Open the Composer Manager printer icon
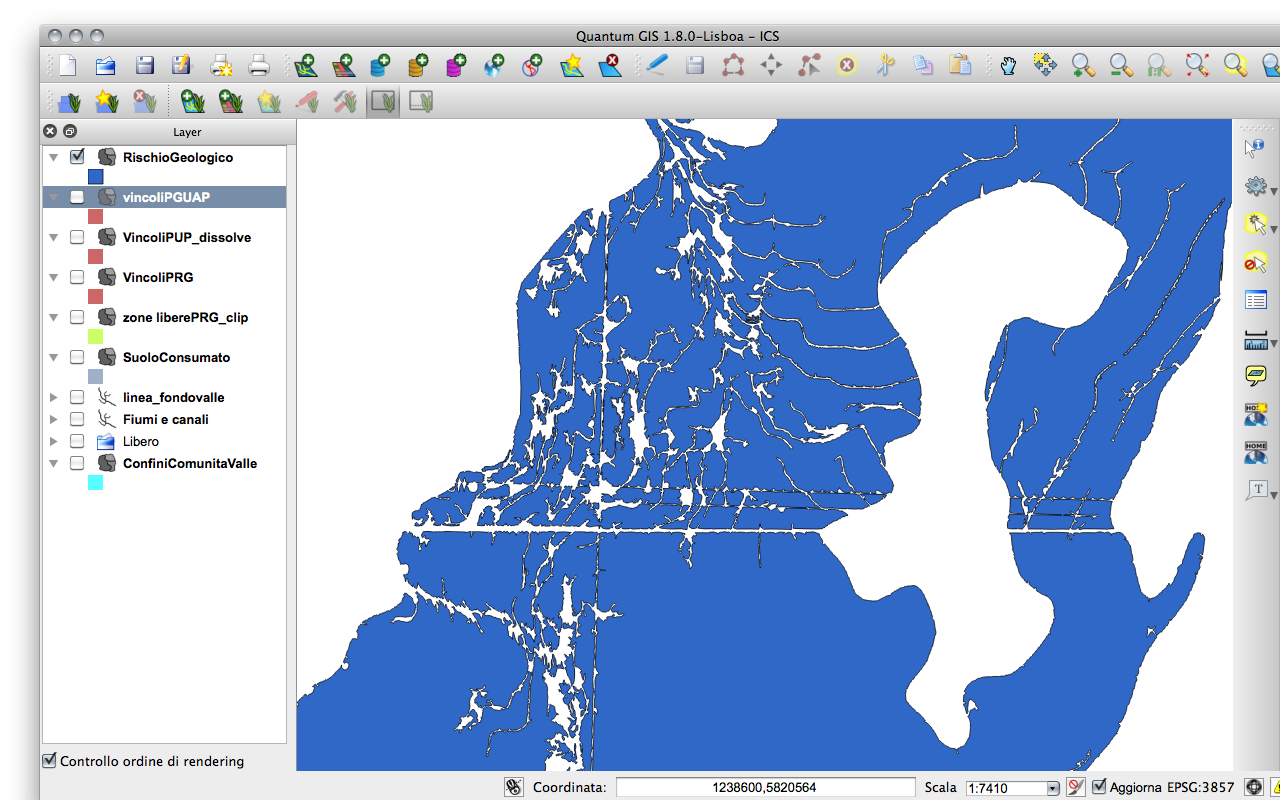 click(259, 66)
